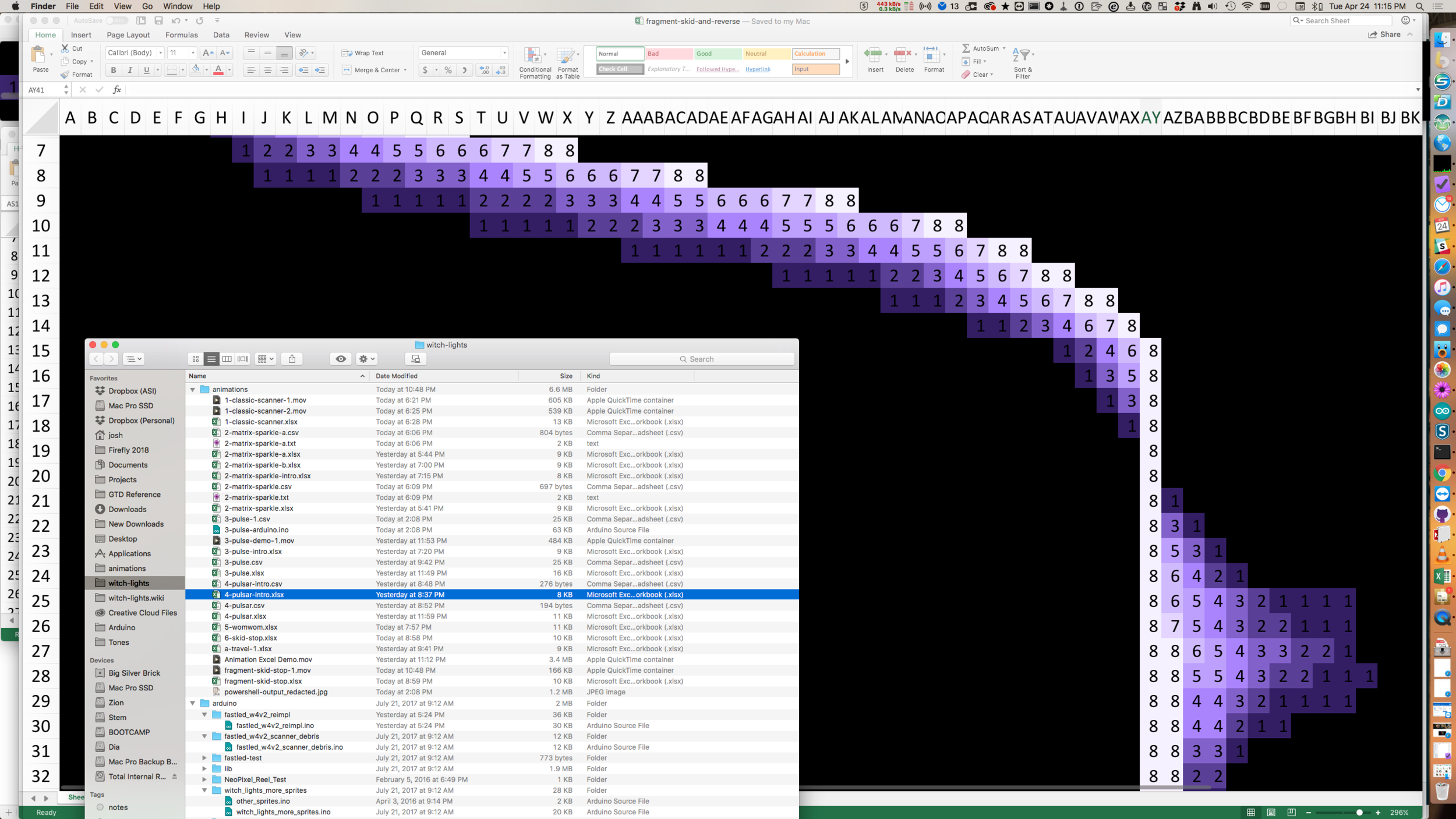Switch to Normal view in status bar

pyautogui.click(x=1250, y=813)
